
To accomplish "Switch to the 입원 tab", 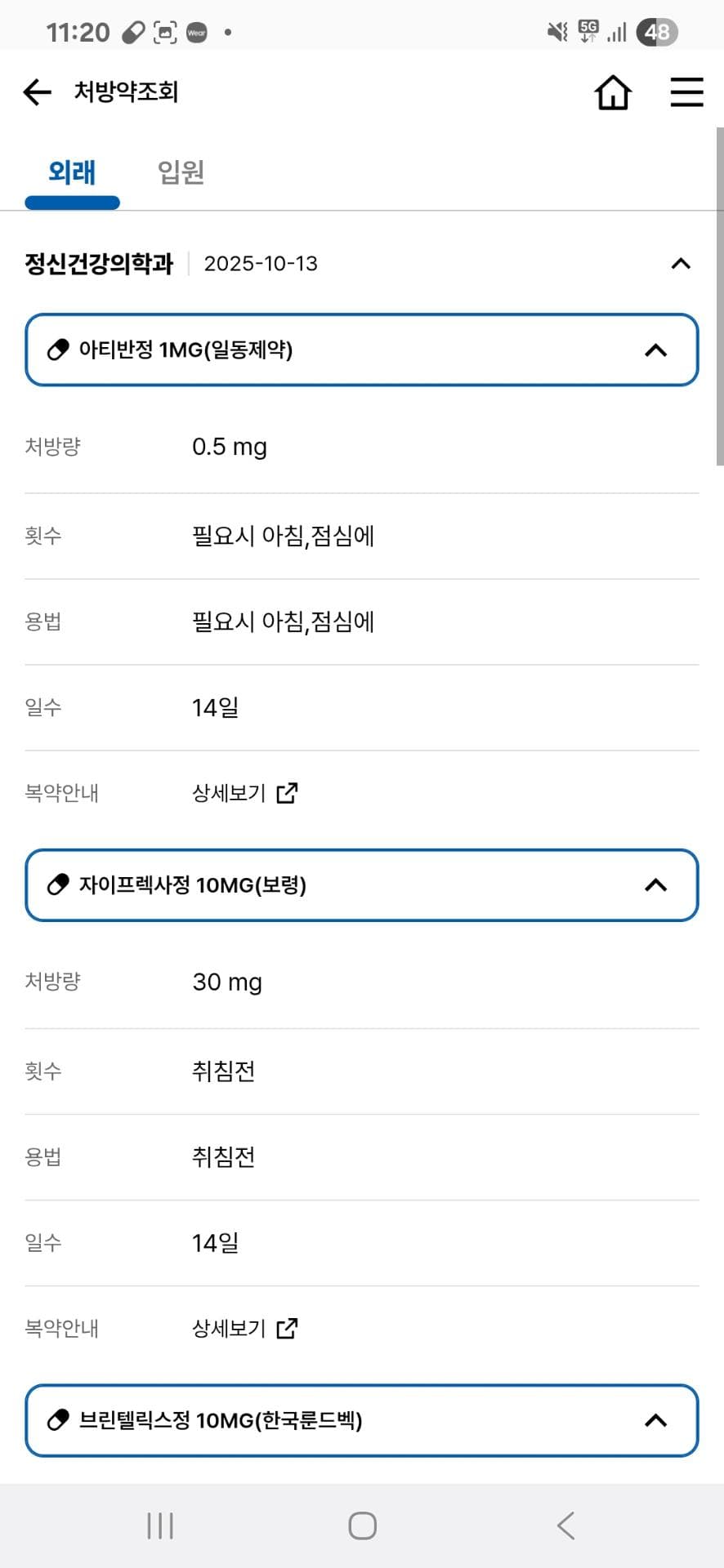I will point(181,172).
